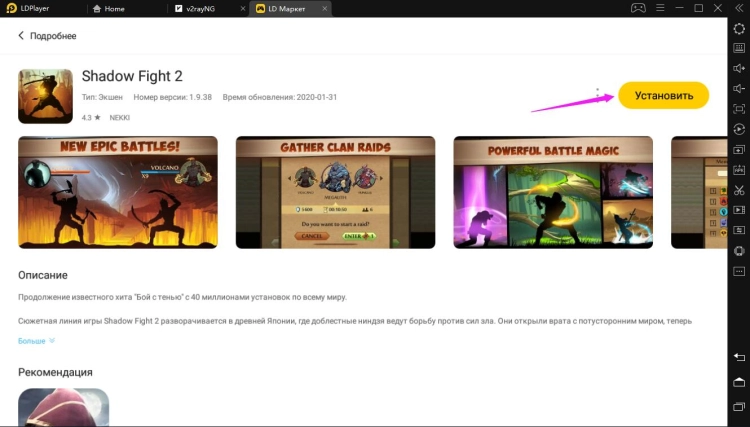Click the 4.3 star rating
This screenshot has height=427, width=750.
coord(91,118)
